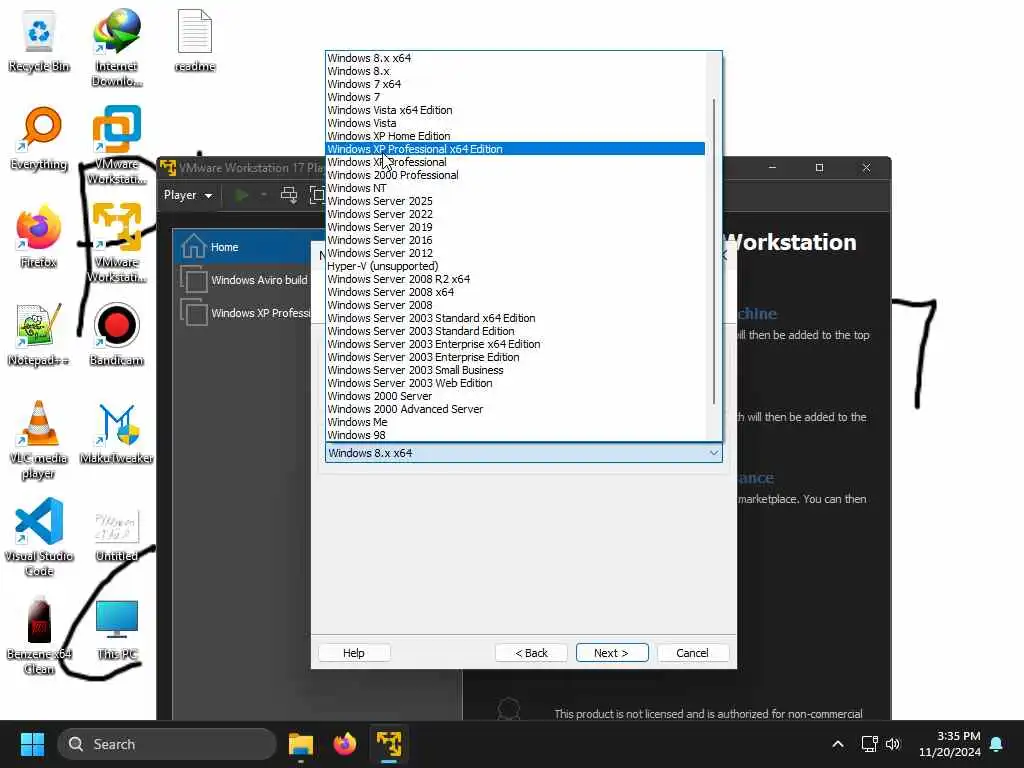This screenshot has width=1024, height=768.
Task: Choose Windows Server 2003 Small Business
Action: coord(515,370)
